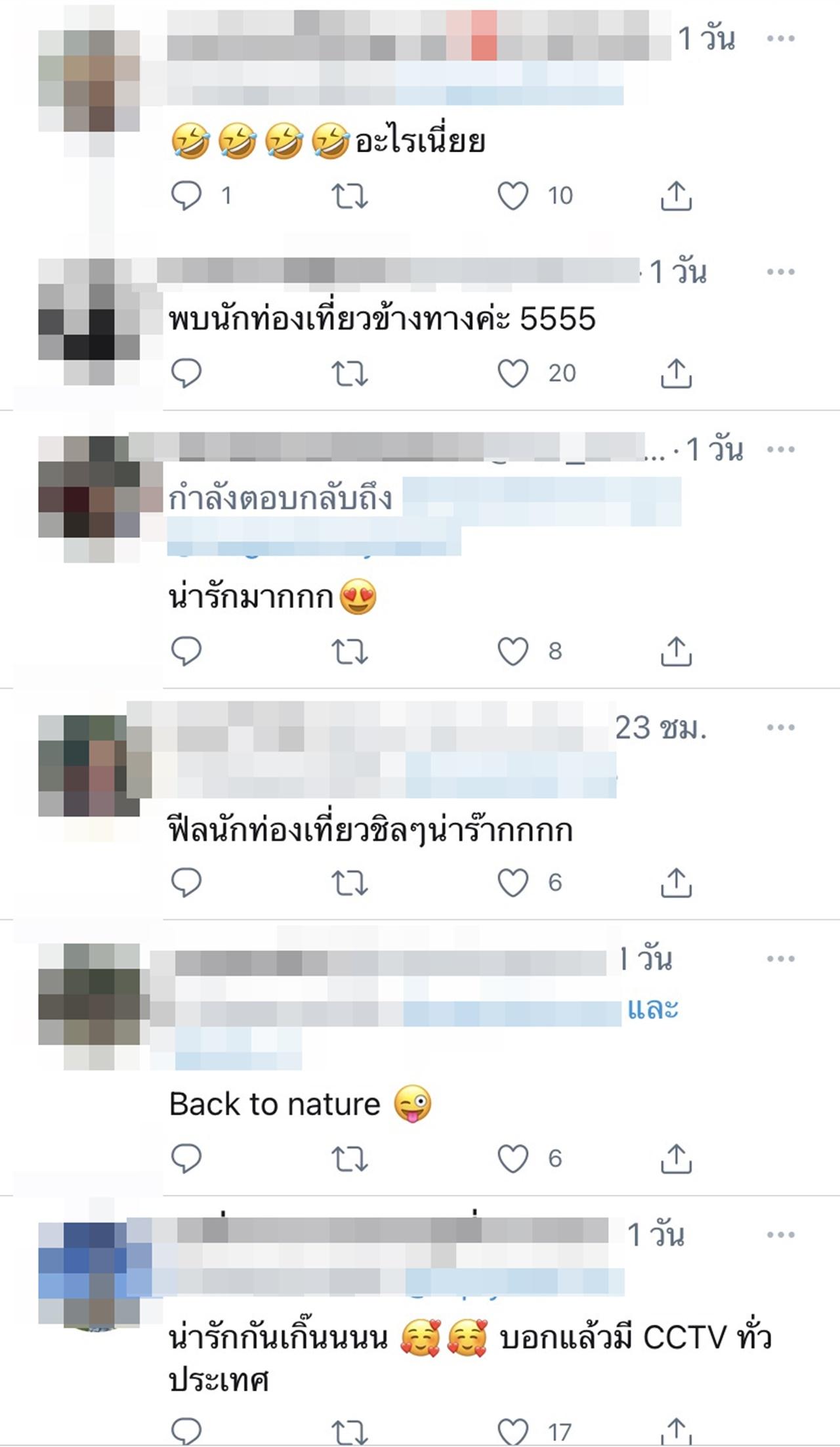Retweet the 'อะไรเนี่ยย' comment

[349, 196]
